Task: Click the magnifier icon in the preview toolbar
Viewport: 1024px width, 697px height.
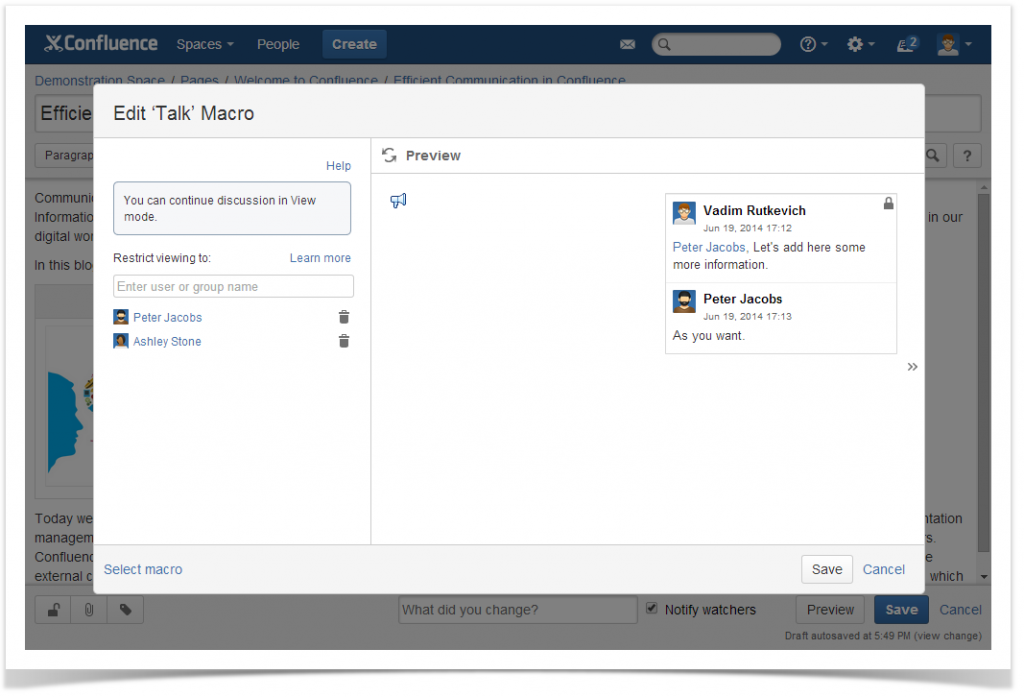Action: coord(932,156)
